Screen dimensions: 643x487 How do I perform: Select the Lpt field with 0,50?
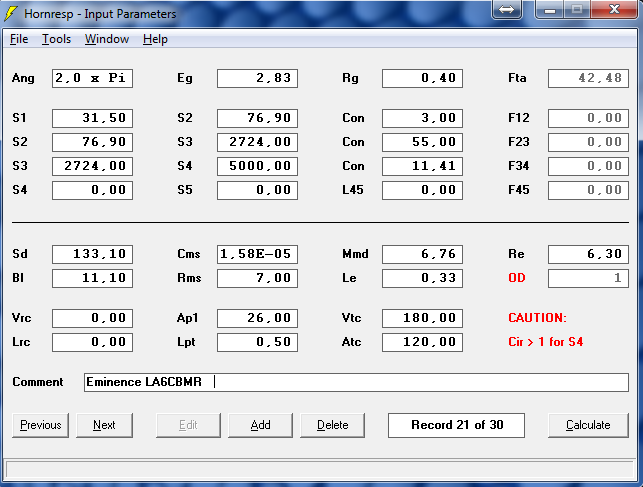258,342
